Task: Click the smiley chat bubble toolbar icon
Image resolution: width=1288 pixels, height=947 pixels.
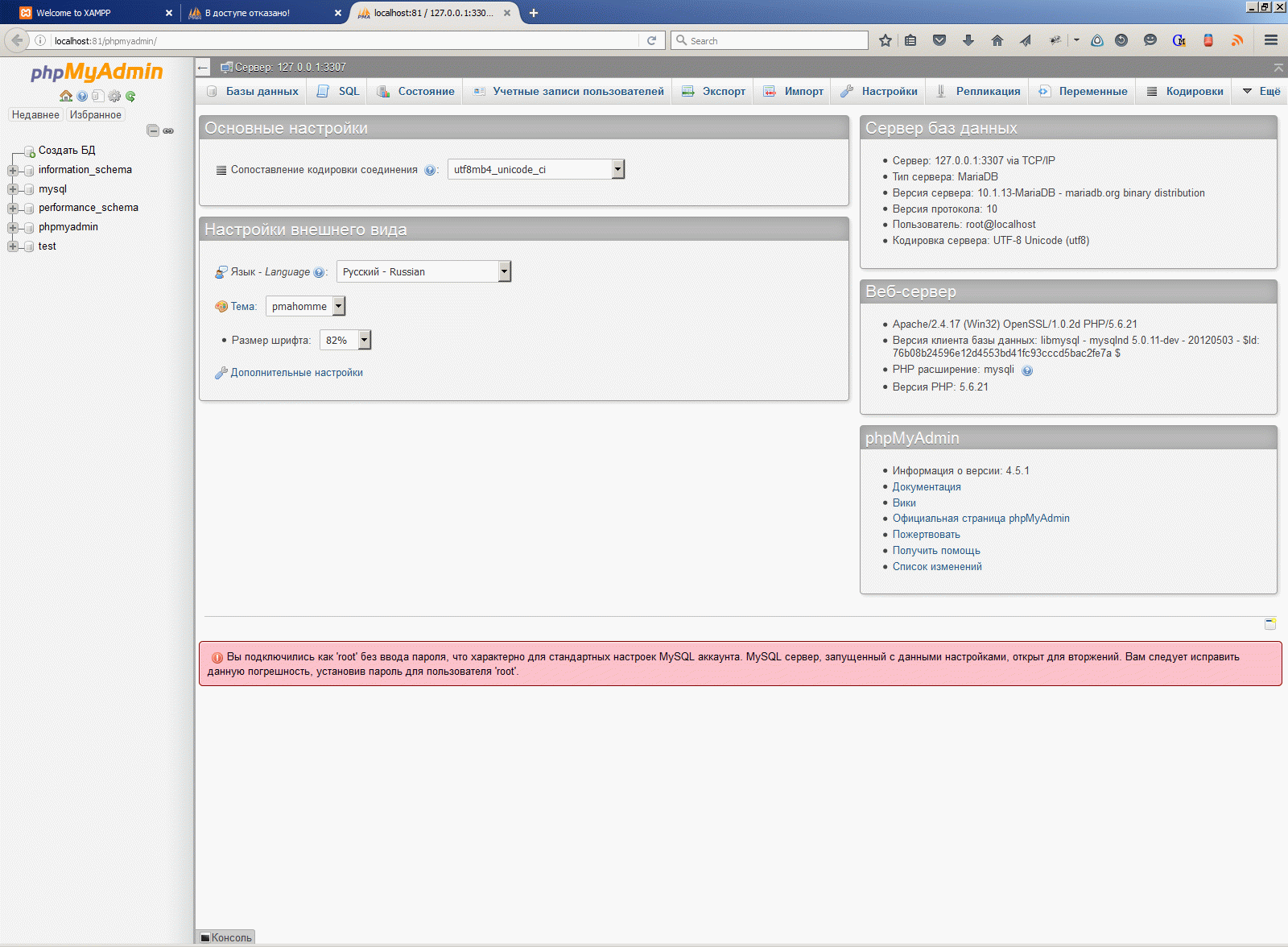Action: pyautogui.click(x=1150, y=40)
